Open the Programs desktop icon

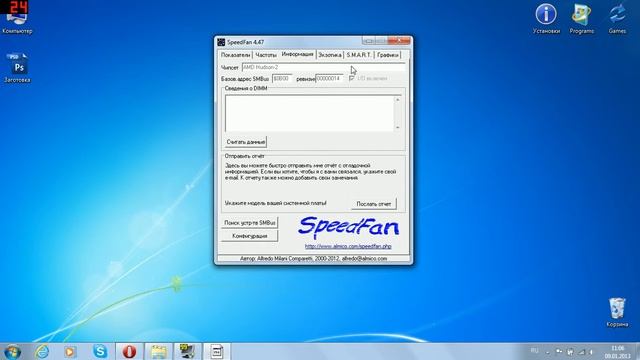pyautogui.click(x=582, y=19)
